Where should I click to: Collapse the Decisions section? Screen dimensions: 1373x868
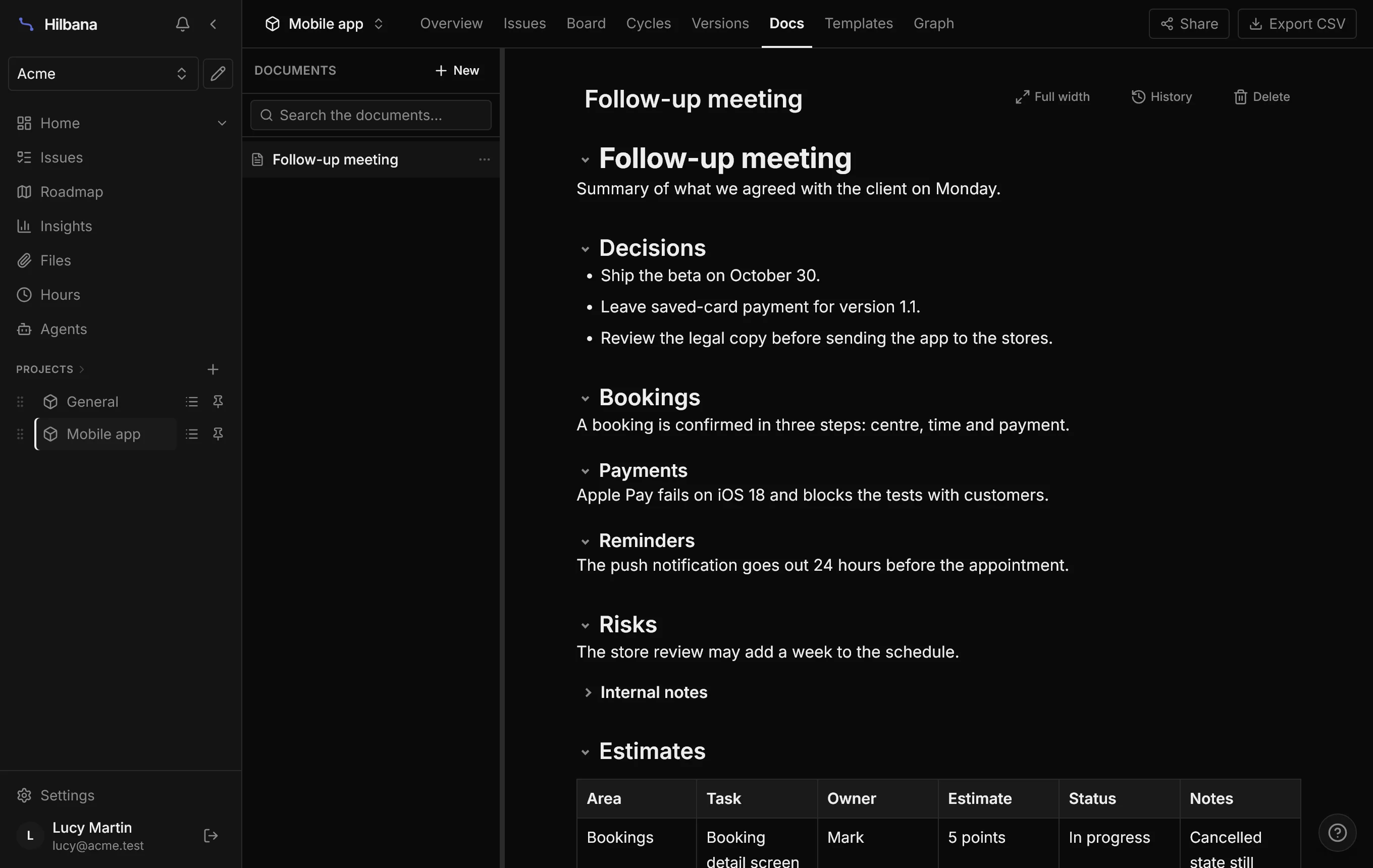pos(585,249)
